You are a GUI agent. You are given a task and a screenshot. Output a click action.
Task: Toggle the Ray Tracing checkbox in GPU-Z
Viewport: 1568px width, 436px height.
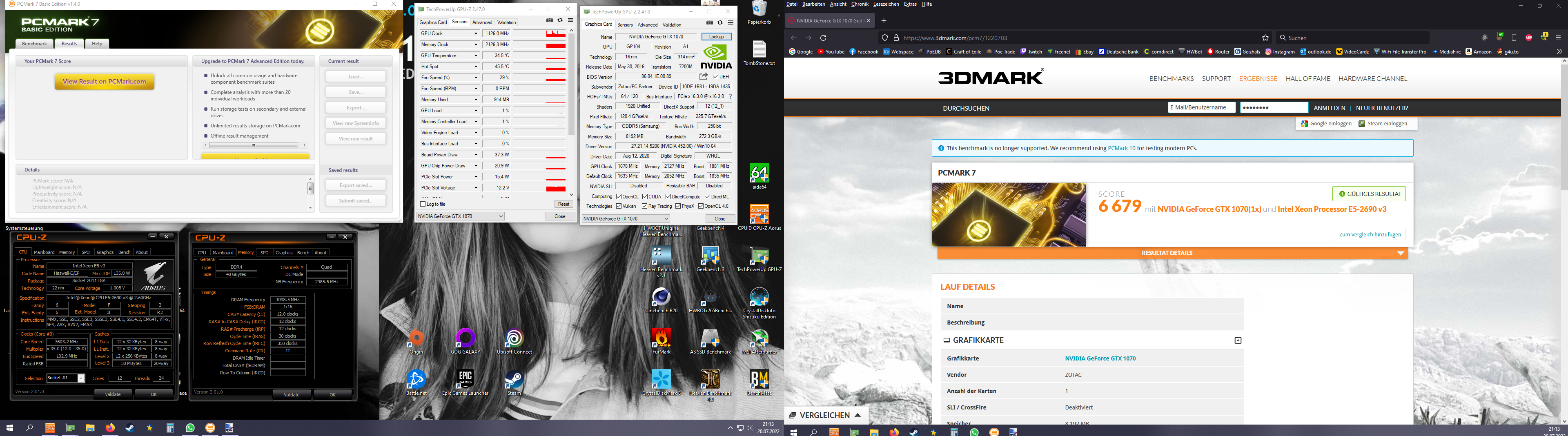(645, 207)
